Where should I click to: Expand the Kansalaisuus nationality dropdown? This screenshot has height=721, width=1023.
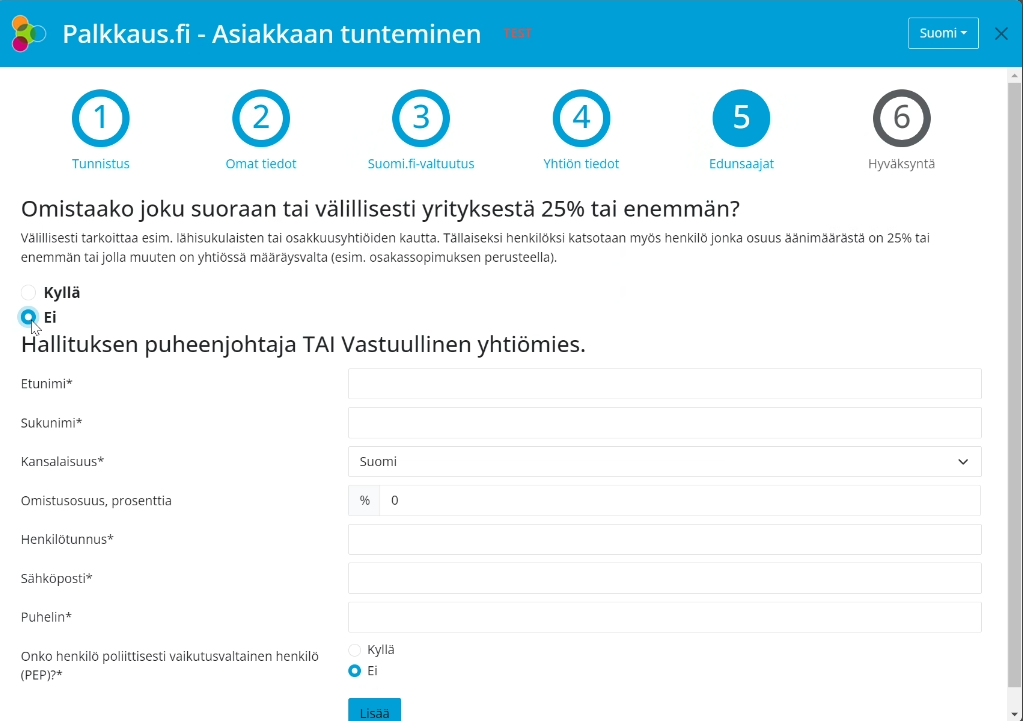tap(664, 462)
